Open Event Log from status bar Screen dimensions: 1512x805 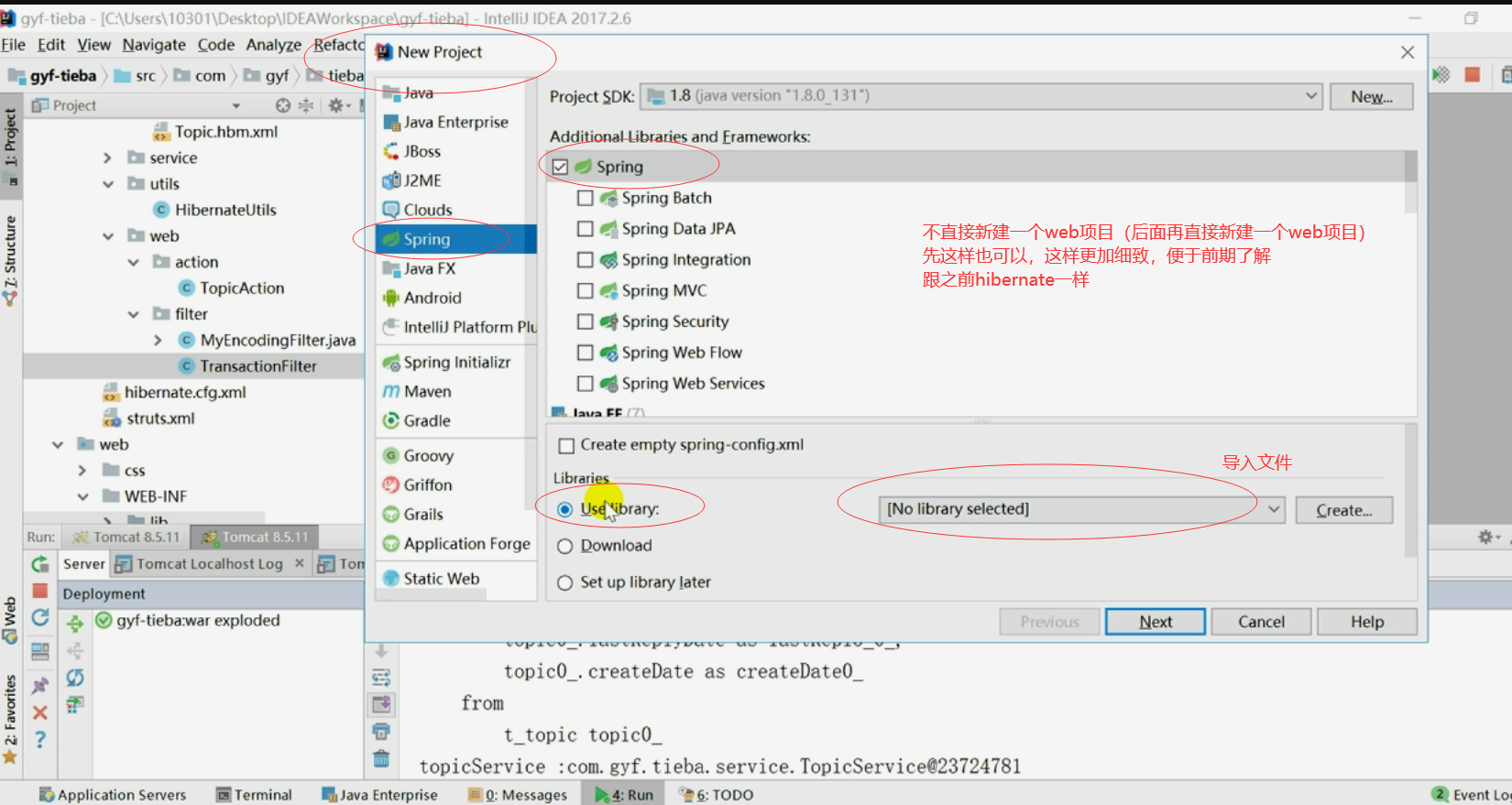[1472, 795]
